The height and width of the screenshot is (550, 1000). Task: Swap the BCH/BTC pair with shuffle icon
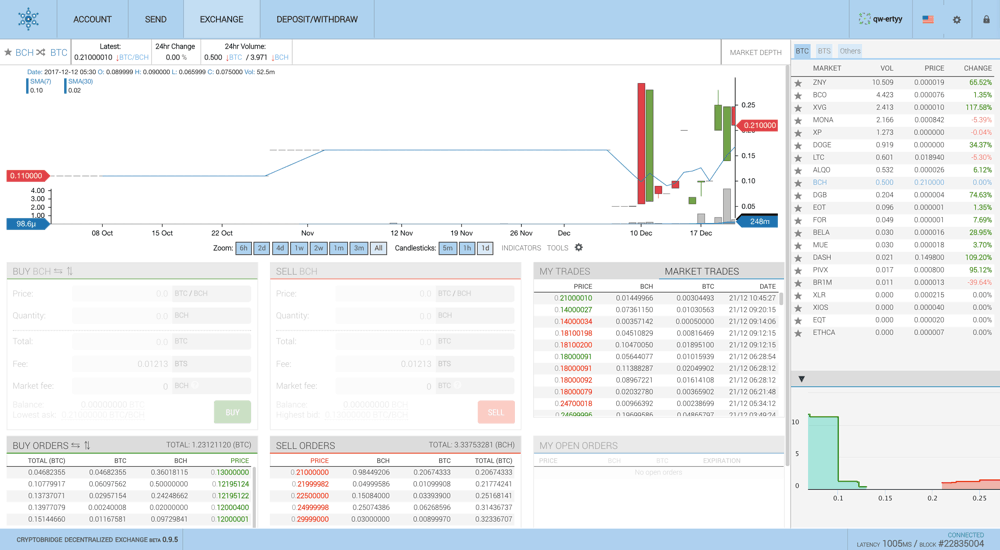[x=41, y=52]
